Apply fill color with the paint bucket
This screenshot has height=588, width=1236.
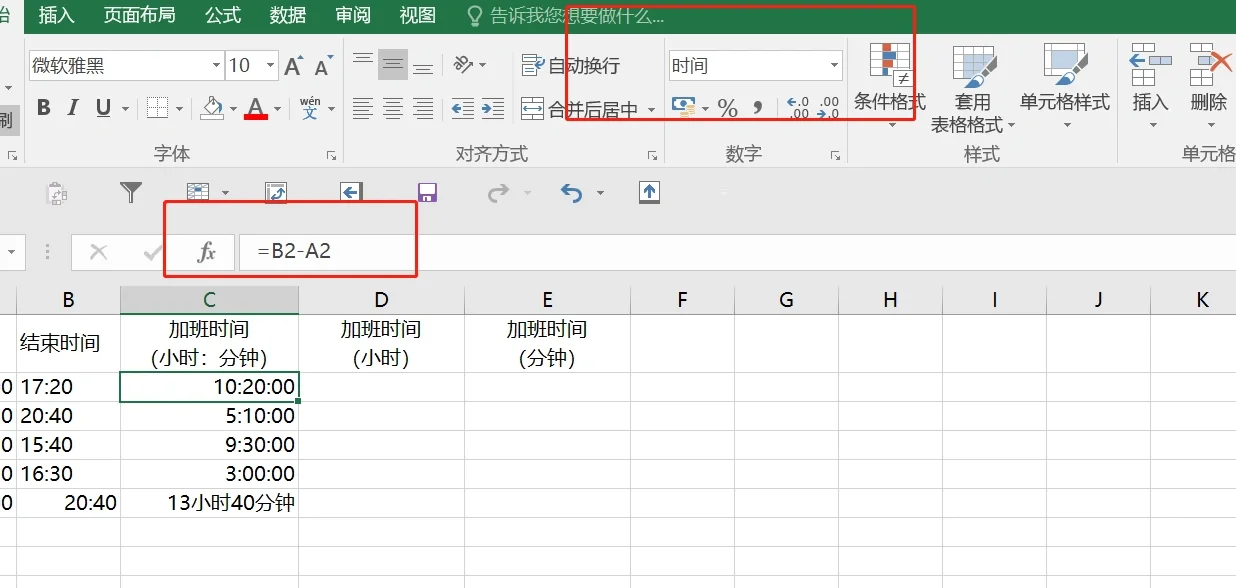(x=212, y=107)
